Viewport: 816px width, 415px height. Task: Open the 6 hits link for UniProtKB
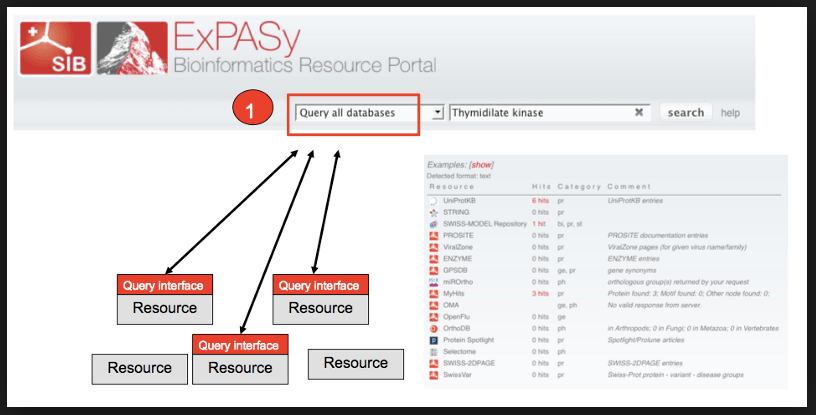pos(540,200)
